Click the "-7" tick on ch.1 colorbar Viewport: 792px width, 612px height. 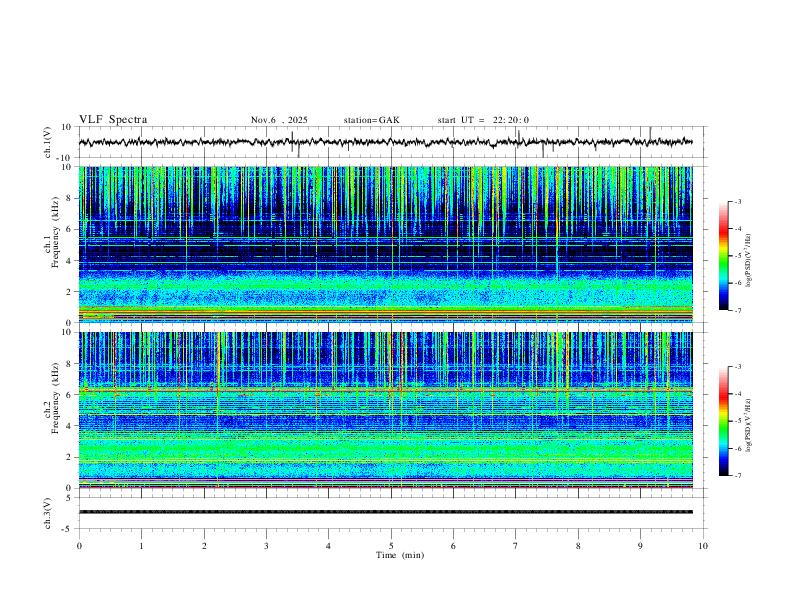[x=738, y=310]
